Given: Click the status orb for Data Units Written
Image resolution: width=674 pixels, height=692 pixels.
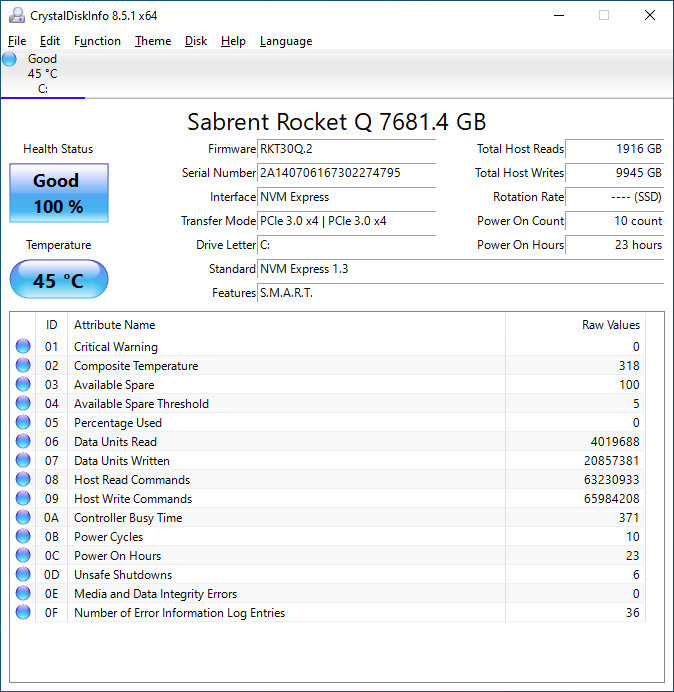Looking at the screenshot, I should [23, 461].
